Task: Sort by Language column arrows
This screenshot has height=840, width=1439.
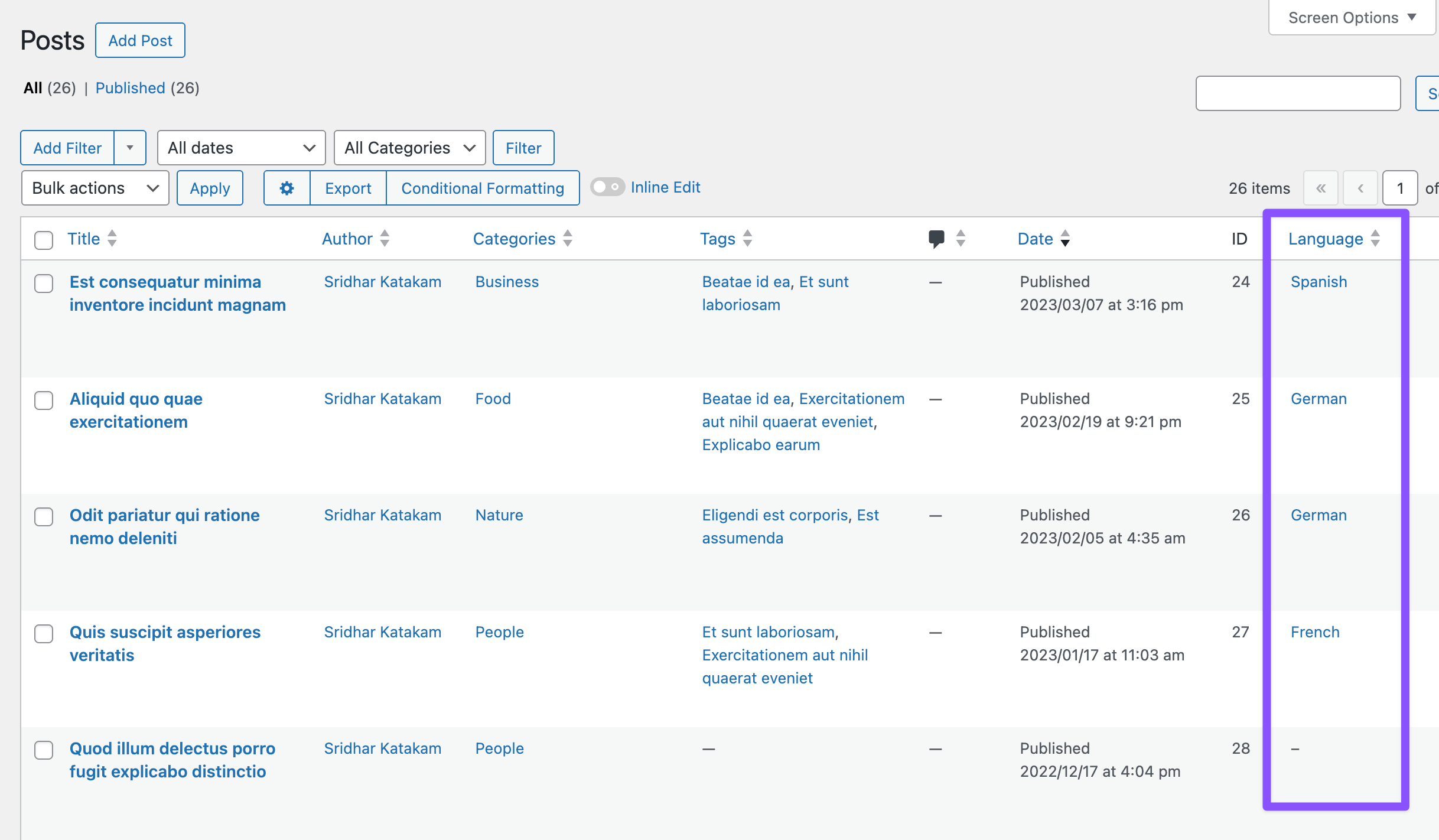Action: click(x=1375, y=238)
